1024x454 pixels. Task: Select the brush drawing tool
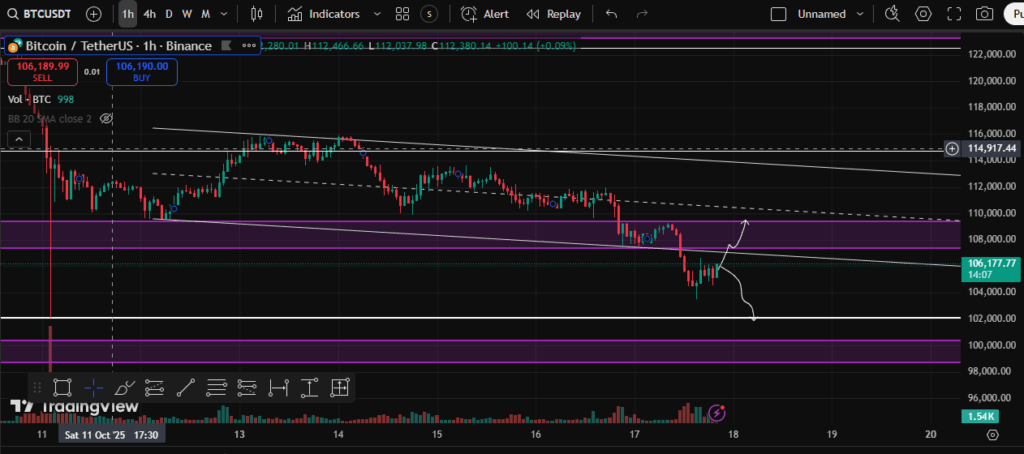point(124,388)
